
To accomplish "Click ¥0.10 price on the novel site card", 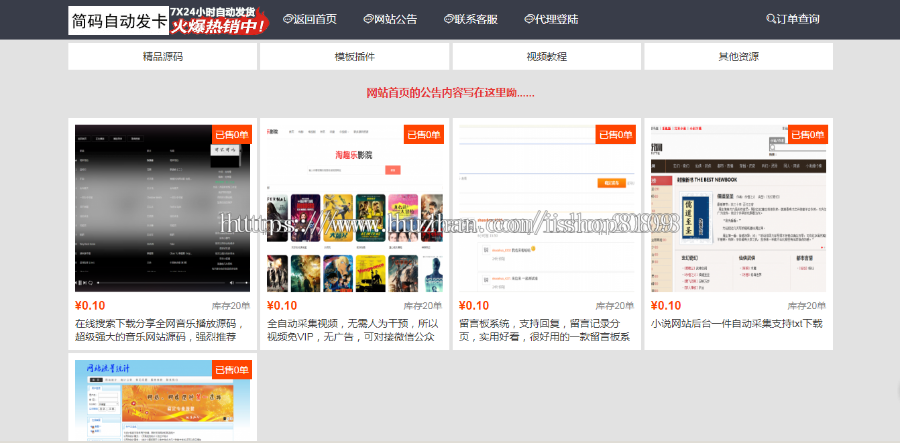I will tap(666, 306).
